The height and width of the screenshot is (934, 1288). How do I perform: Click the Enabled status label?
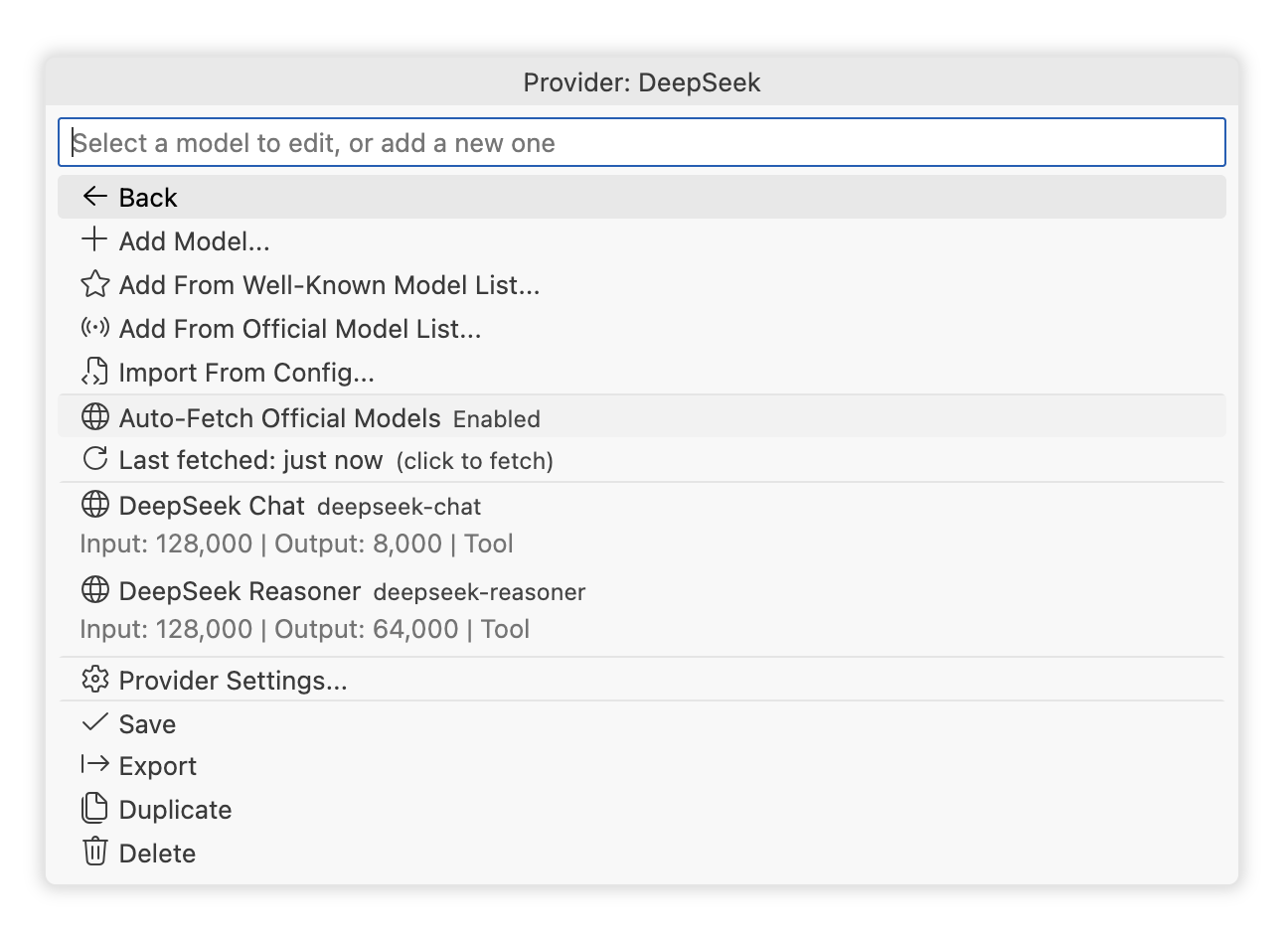[x=497, y=419]
